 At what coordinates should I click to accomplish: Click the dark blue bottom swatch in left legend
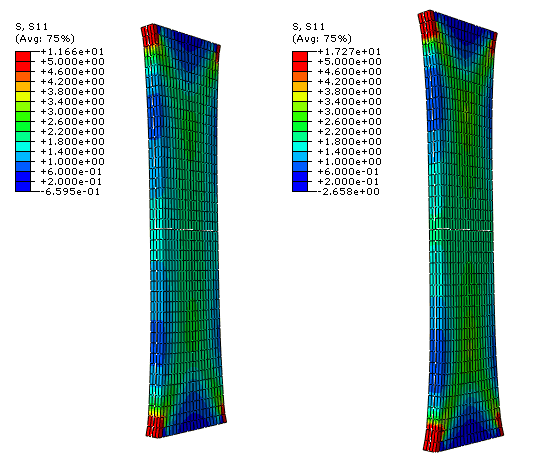[x=23, y=187]
